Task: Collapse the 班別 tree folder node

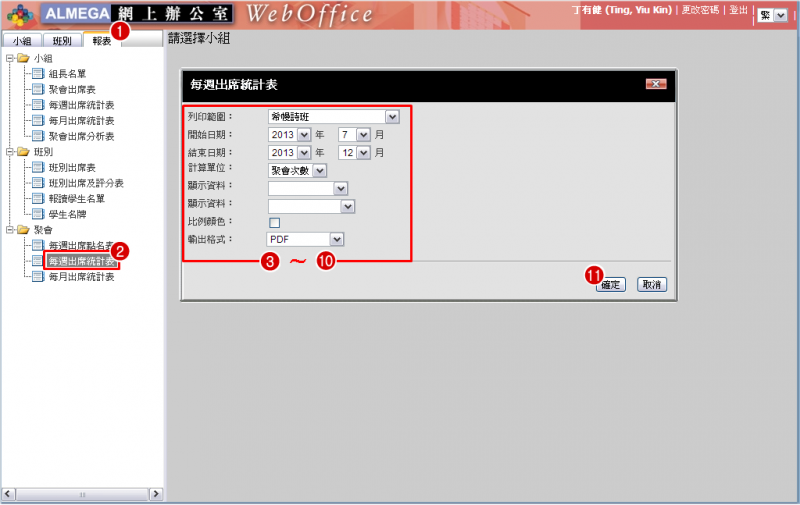Action: pos(10,152)
